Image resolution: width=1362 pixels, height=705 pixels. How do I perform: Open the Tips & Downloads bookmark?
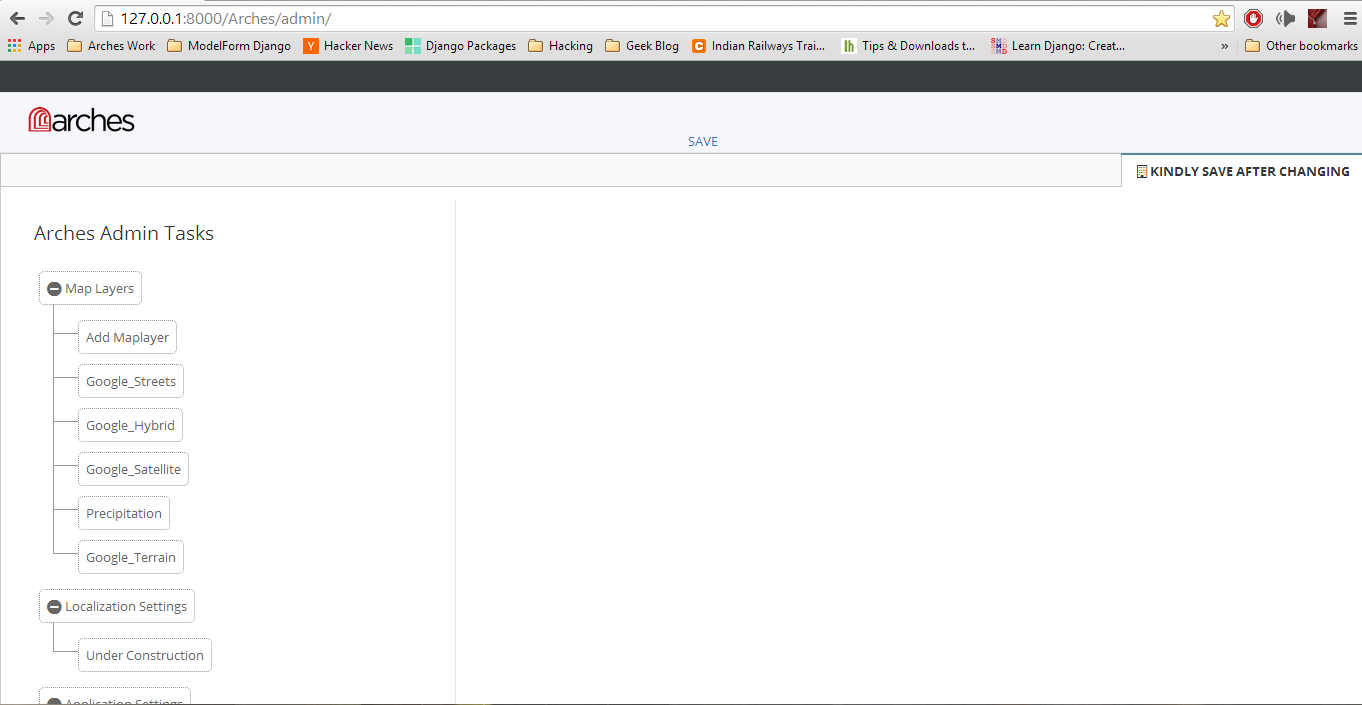coord(909,46)
